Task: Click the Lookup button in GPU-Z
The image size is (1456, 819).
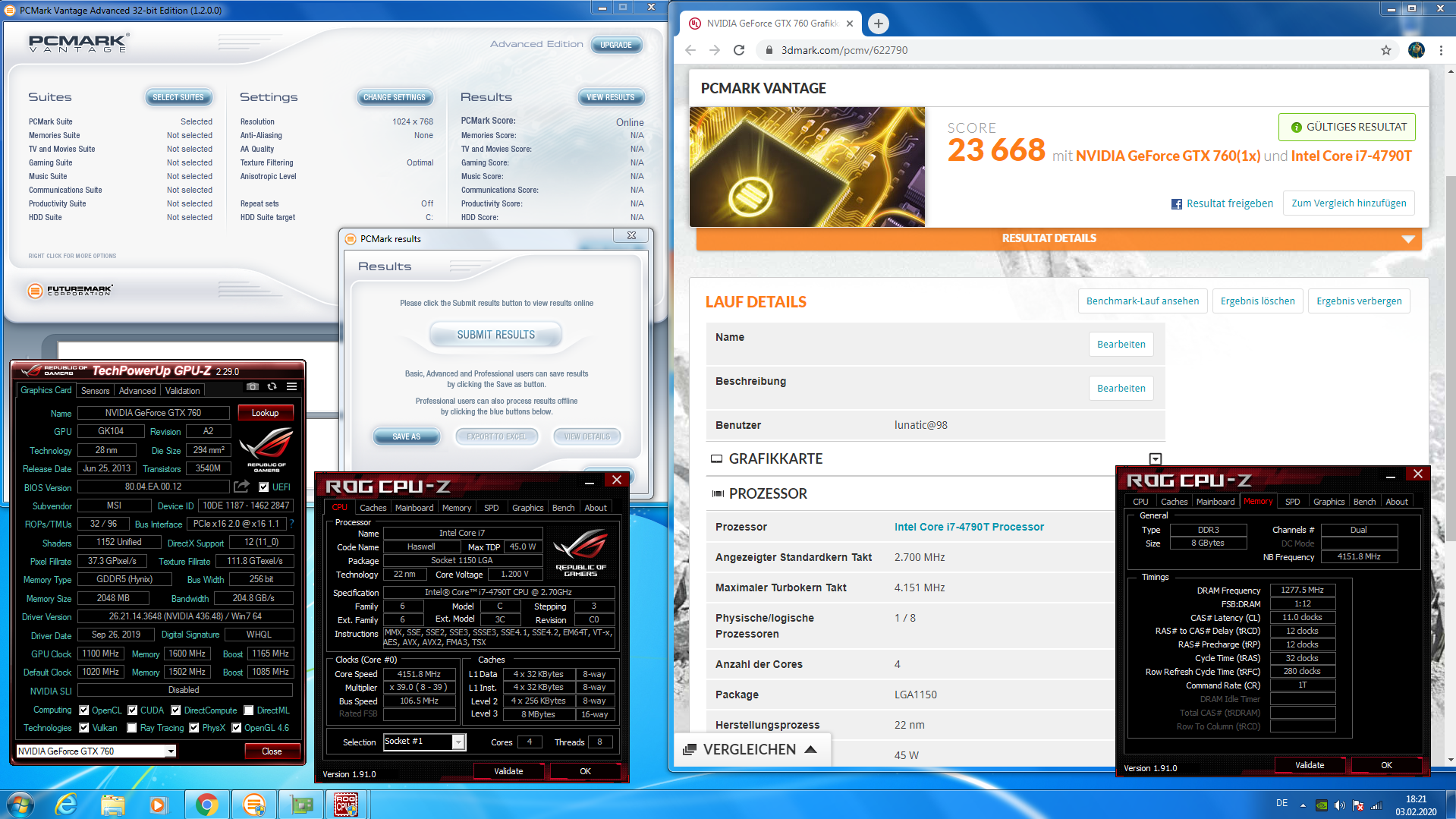Action: coord(265,413)
